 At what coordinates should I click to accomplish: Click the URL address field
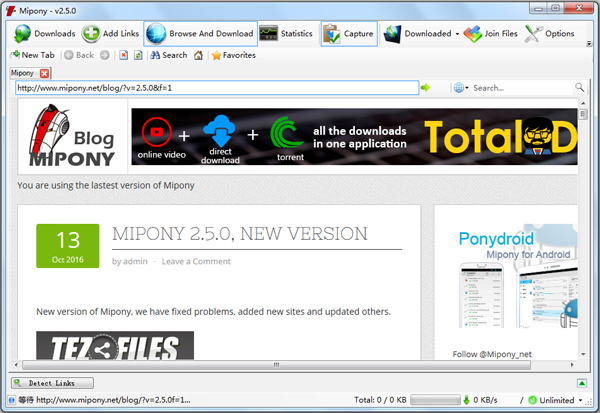215,88
